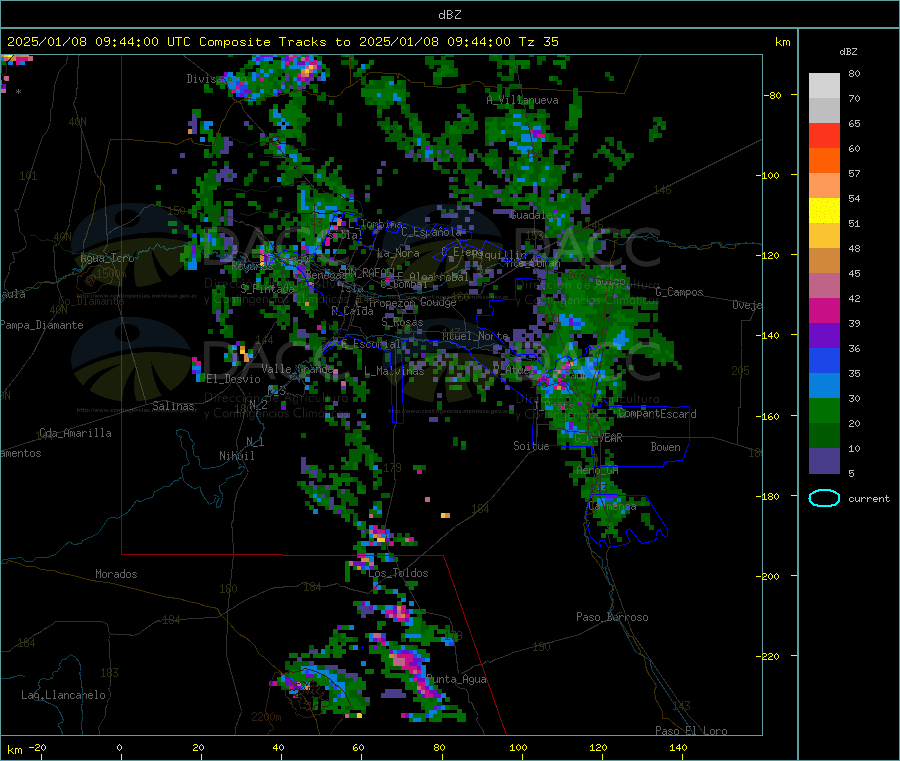
Task: Click the A_Villanueva location label
Action: pos(522,100)
